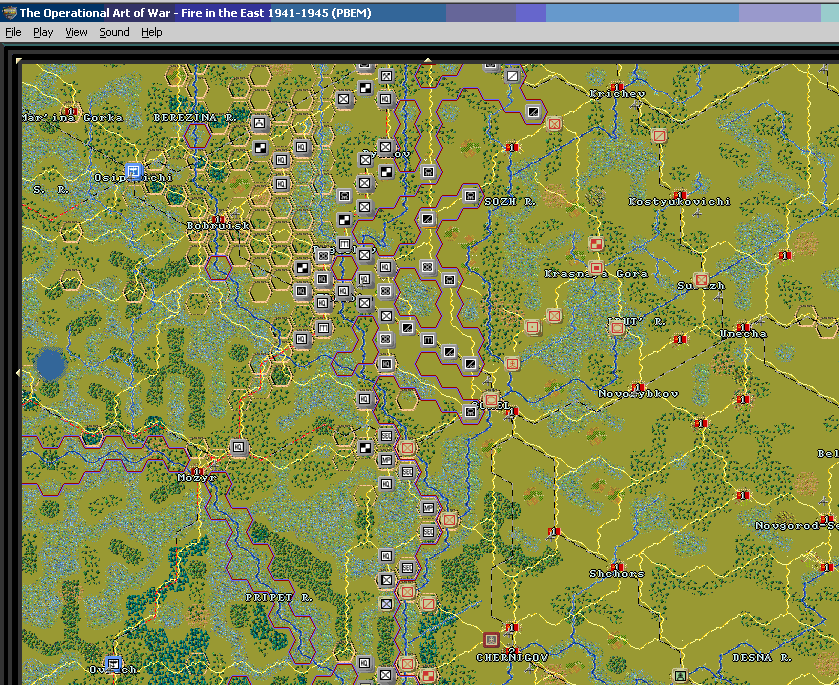Click the objective flag above Shchors

[617, 567]
